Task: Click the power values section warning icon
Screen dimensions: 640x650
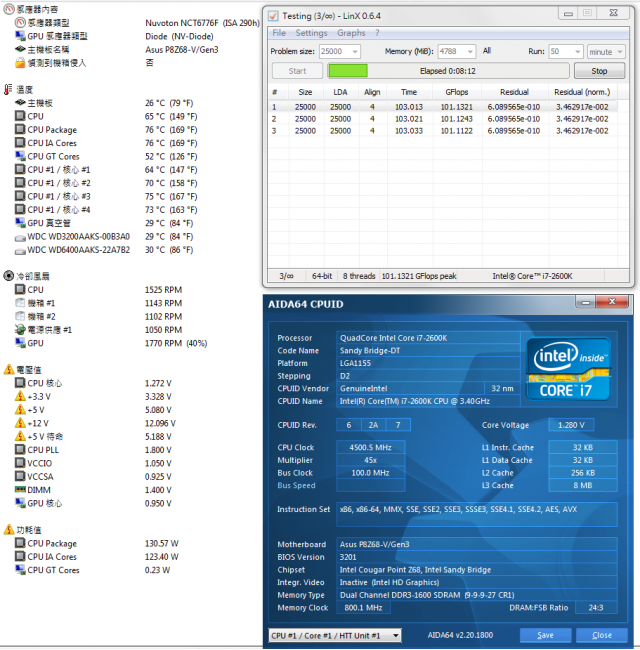Action: pos(9,529)
